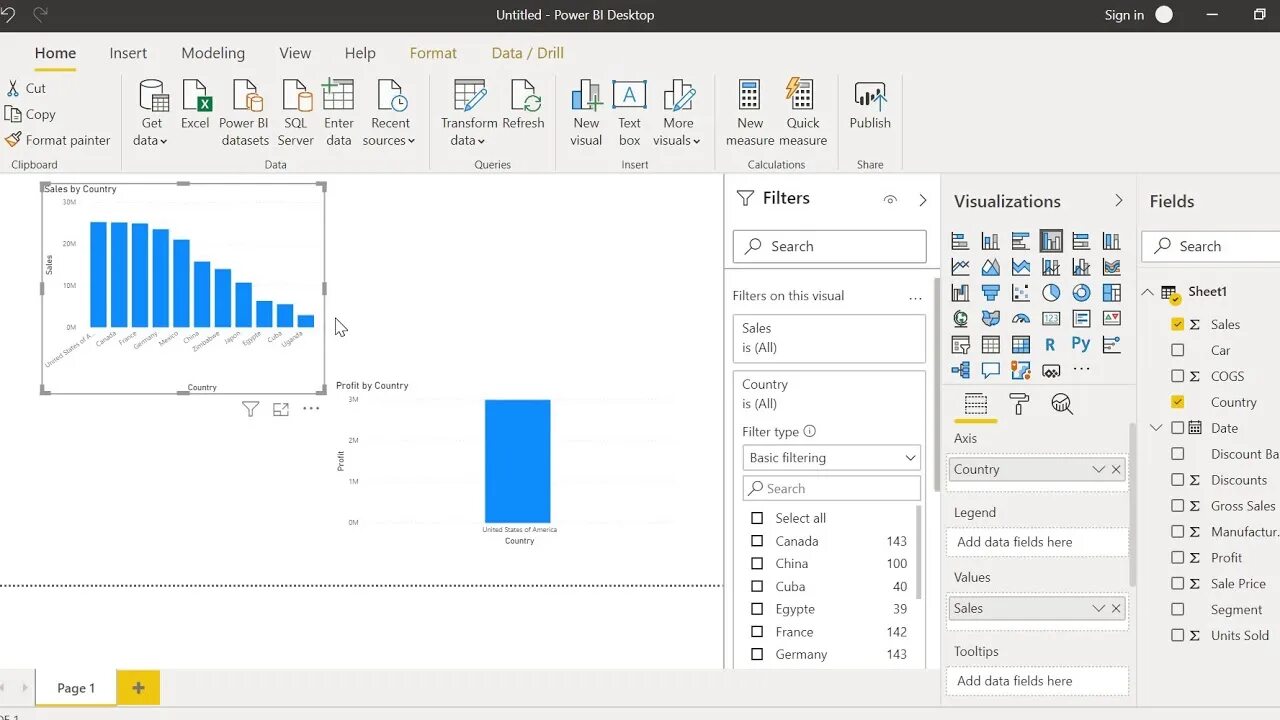Uncheck the Sales field checkbox
The height and width of the screenshot is (720, 1280).
point(1177,324)
